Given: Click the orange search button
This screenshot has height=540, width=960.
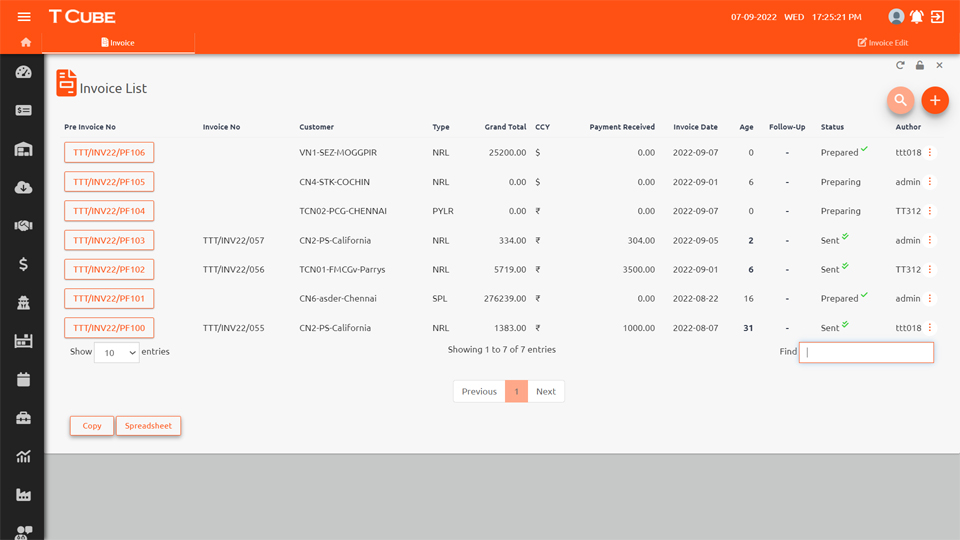Looking at the screenshot, I should coord(901,100).
